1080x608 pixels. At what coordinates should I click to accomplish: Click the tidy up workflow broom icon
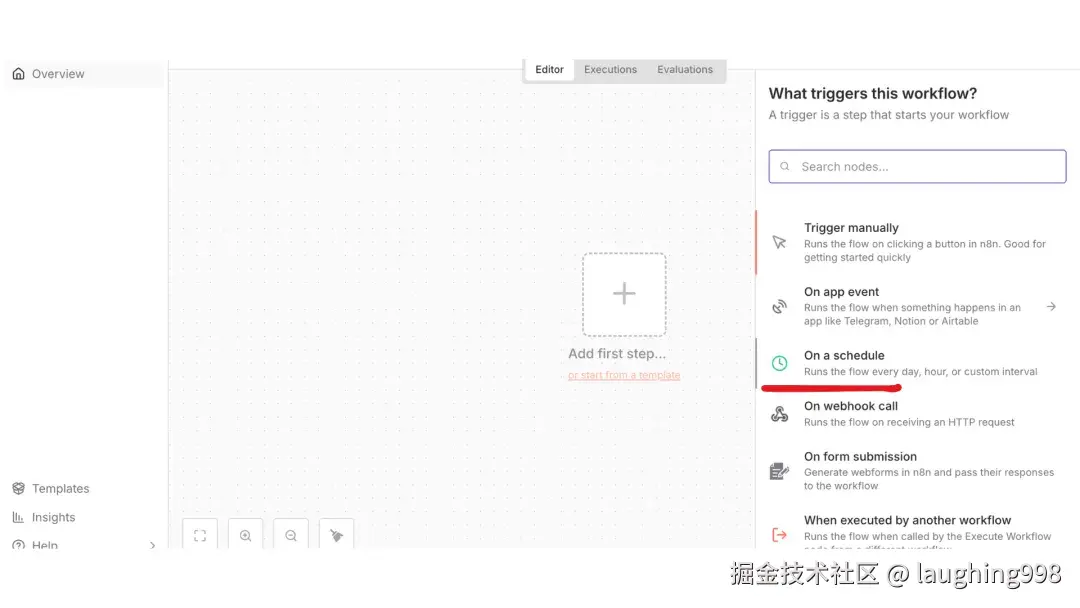336,535
